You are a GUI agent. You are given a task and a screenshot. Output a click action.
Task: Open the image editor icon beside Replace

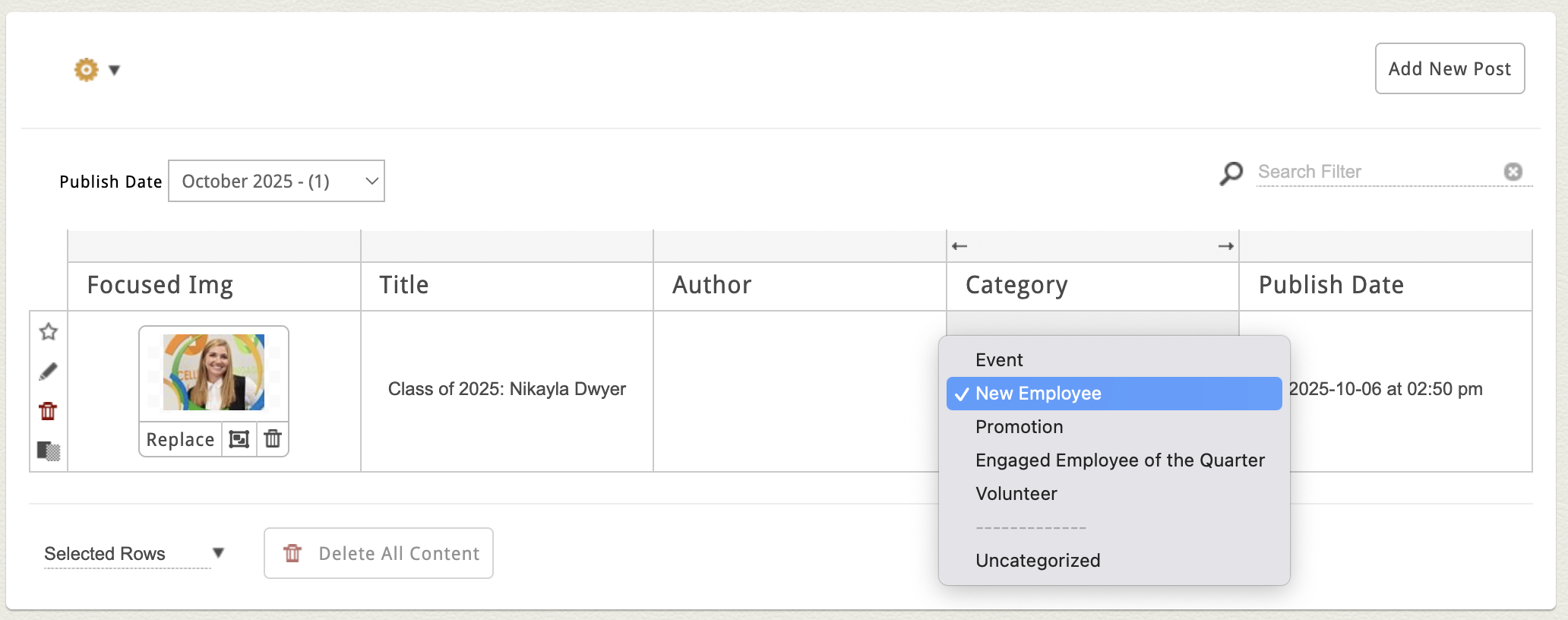click(x=239, y=439)
